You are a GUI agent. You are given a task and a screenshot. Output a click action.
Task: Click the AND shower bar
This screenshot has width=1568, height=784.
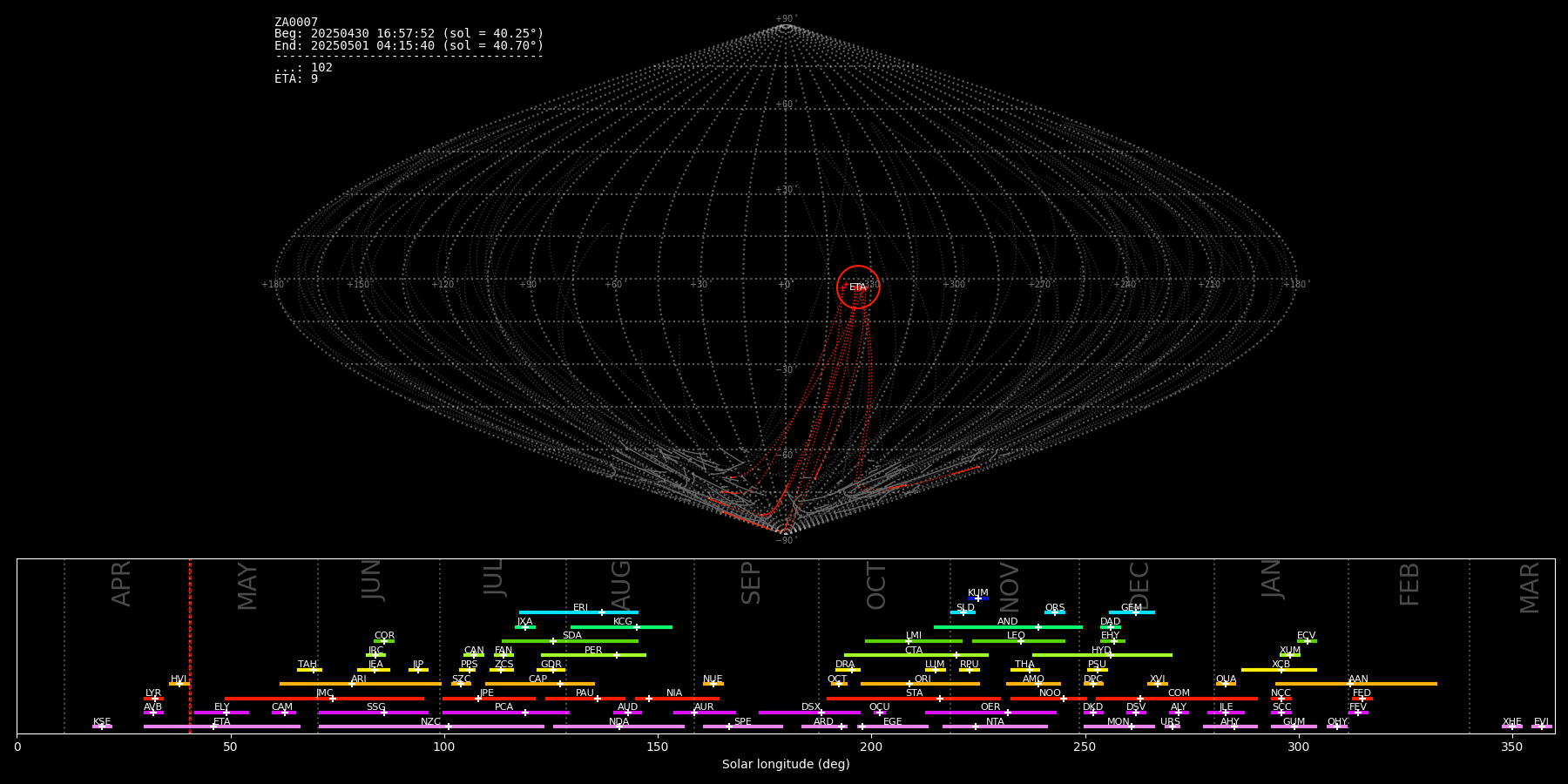(1008, 627)
